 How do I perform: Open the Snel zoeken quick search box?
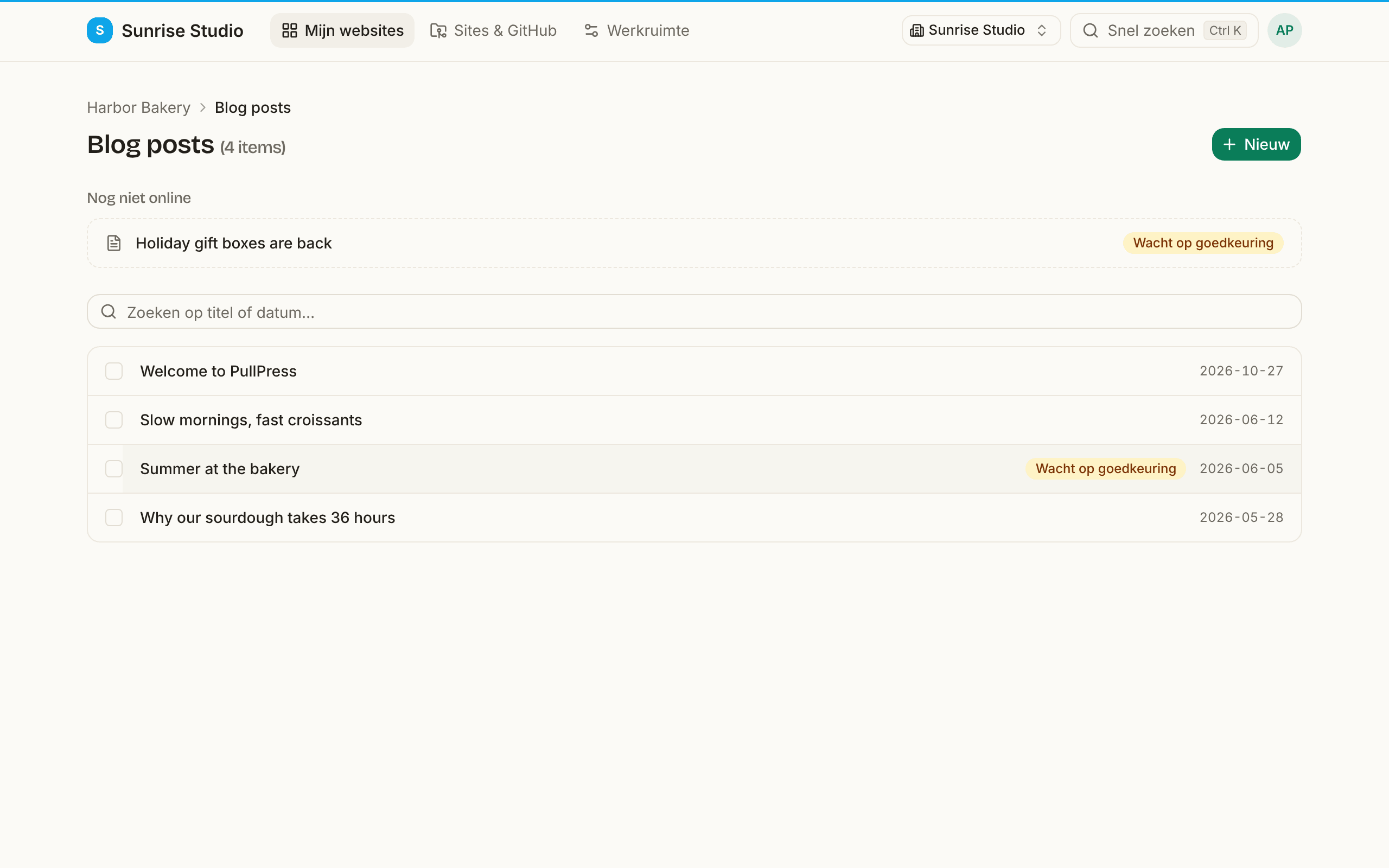click(x=1164, y=30)
